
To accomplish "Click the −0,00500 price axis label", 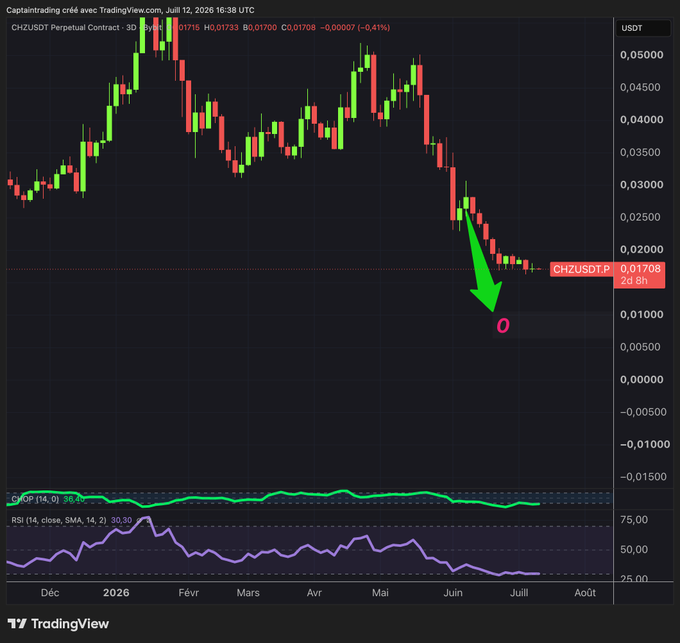I will point(643,412).
